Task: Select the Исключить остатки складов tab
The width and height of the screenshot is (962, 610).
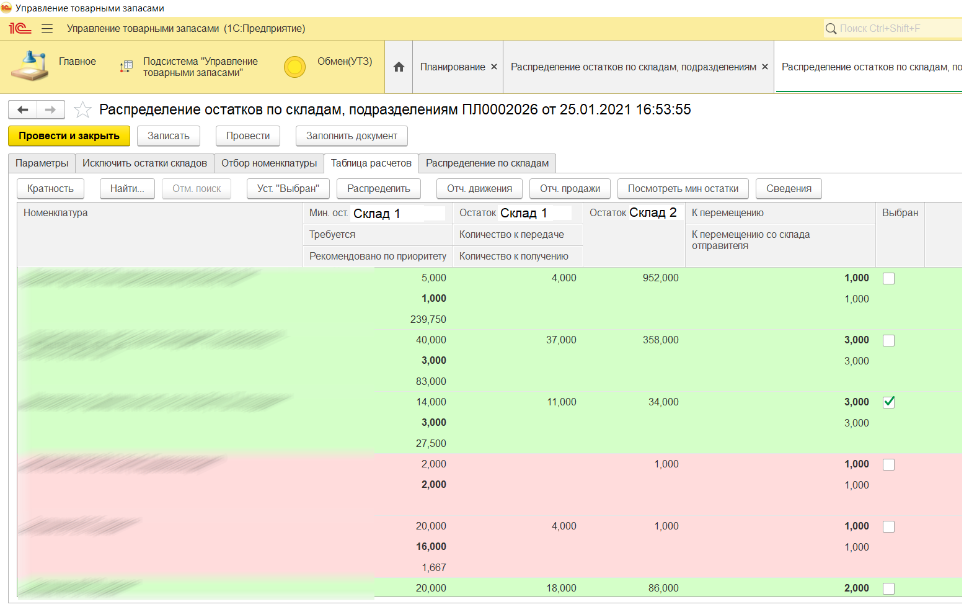Action: coord(145,163)
